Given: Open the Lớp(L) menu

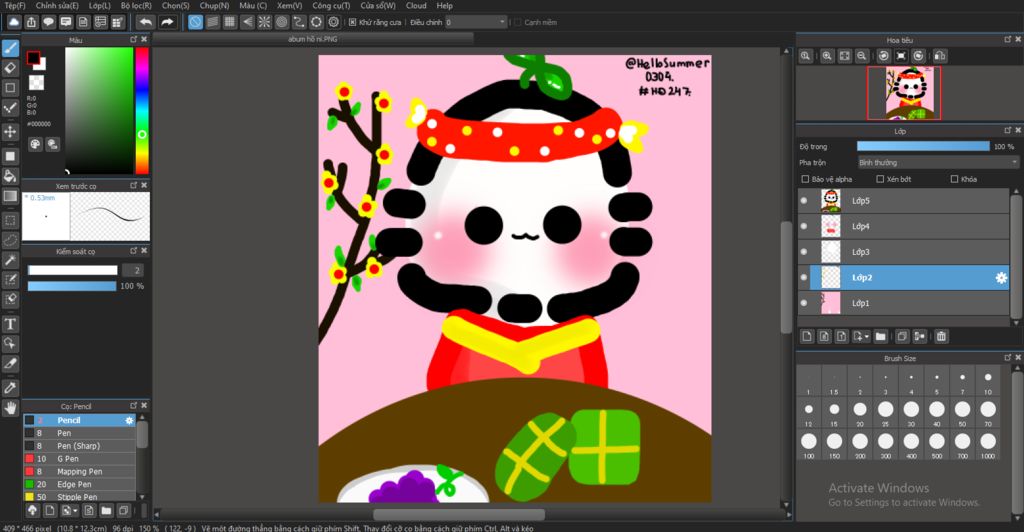Looking at the screenshot, I should (99, 5).
